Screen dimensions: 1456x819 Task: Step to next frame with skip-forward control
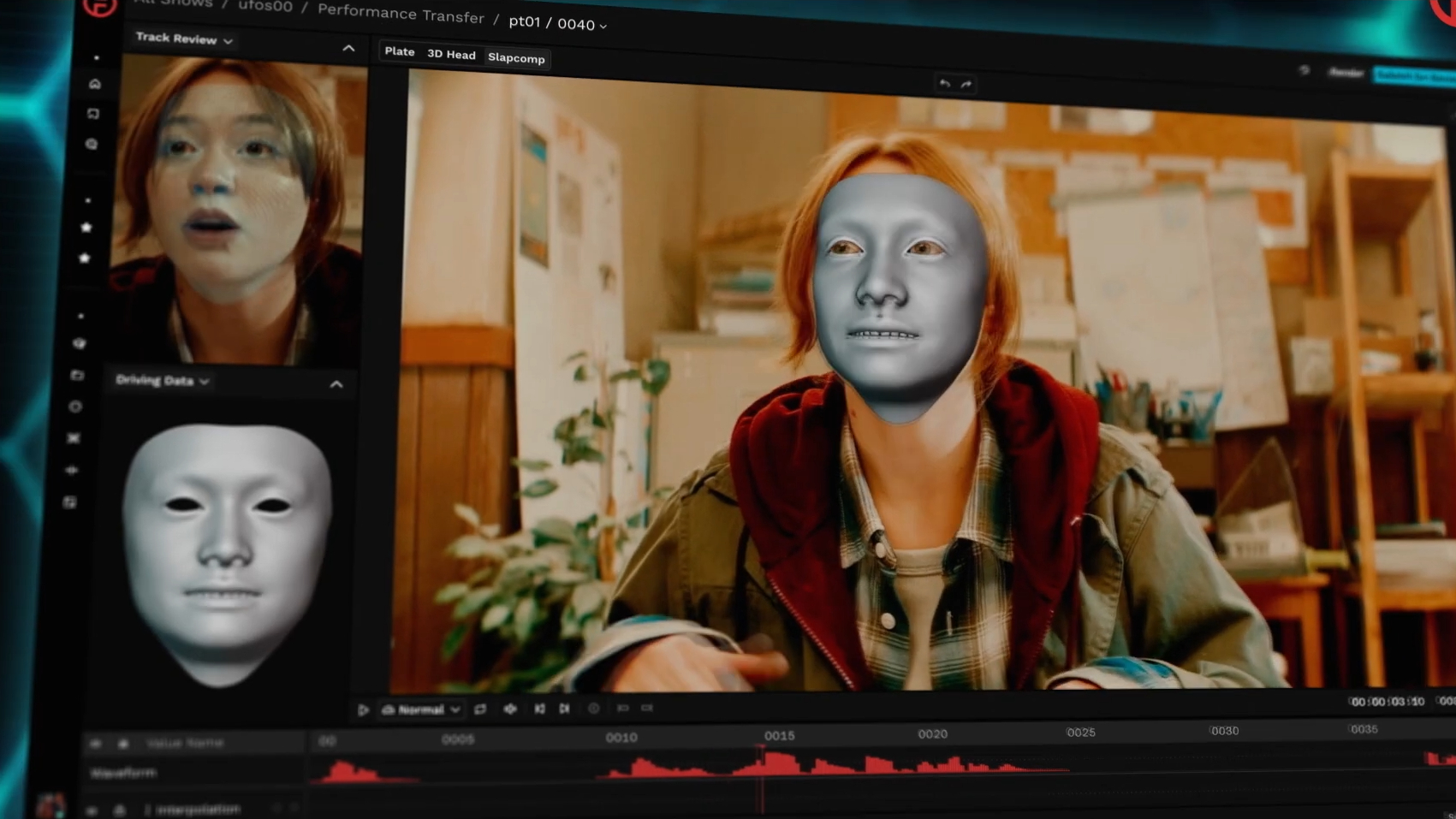point(564,709)
